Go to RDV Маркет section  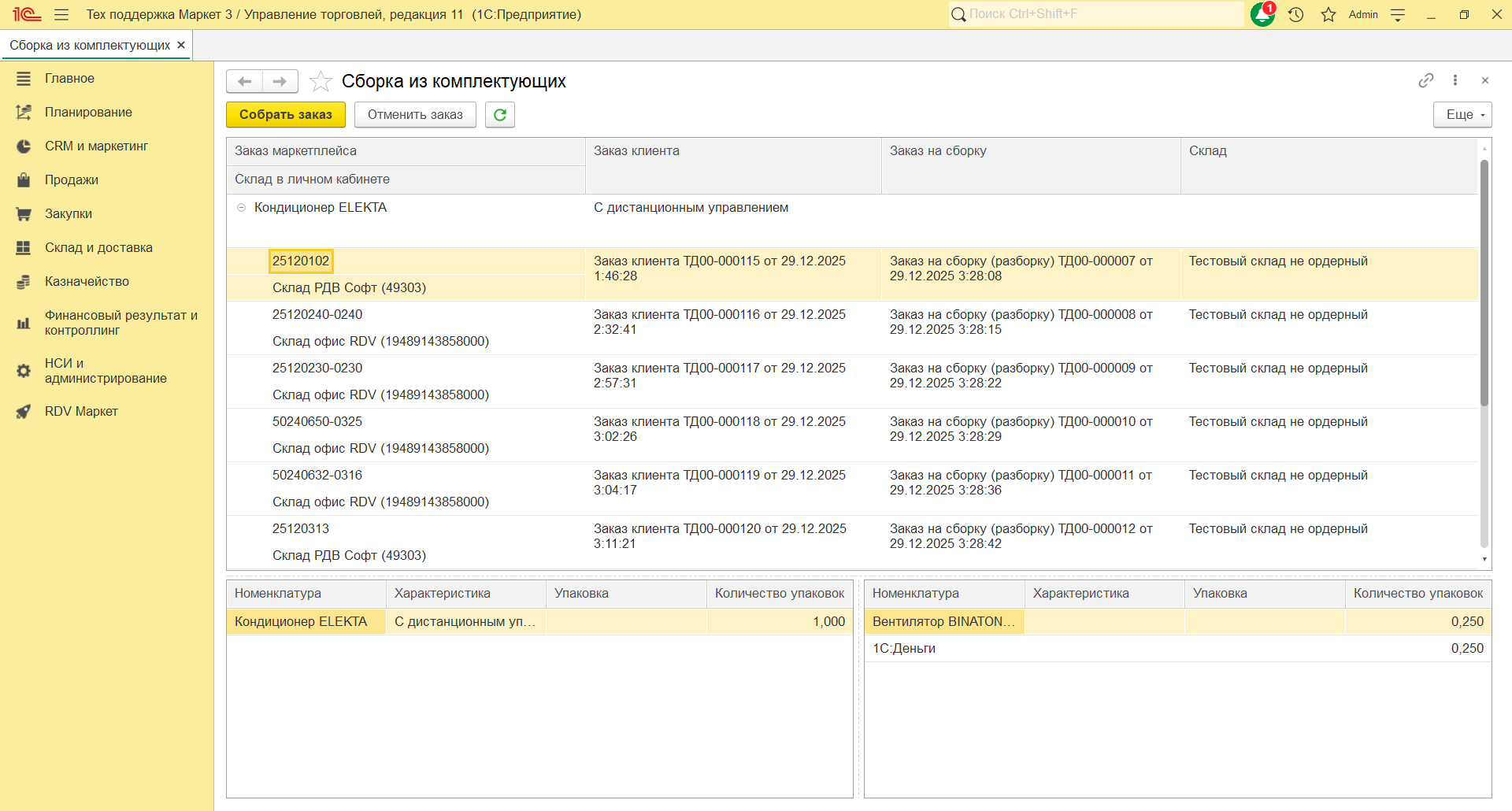[81, 411]
